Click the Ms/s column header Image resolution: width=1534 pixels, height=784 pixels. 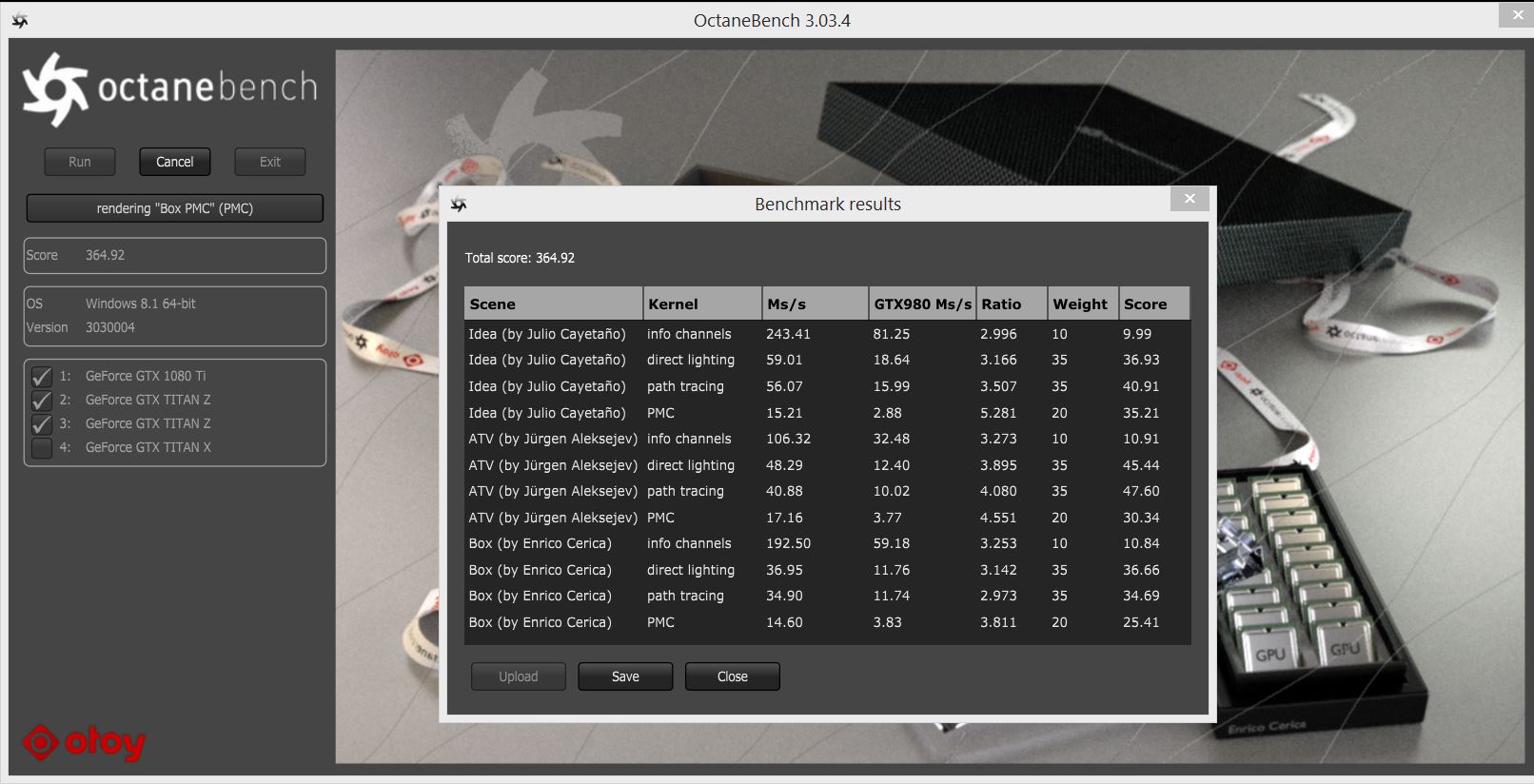(816, 304)
